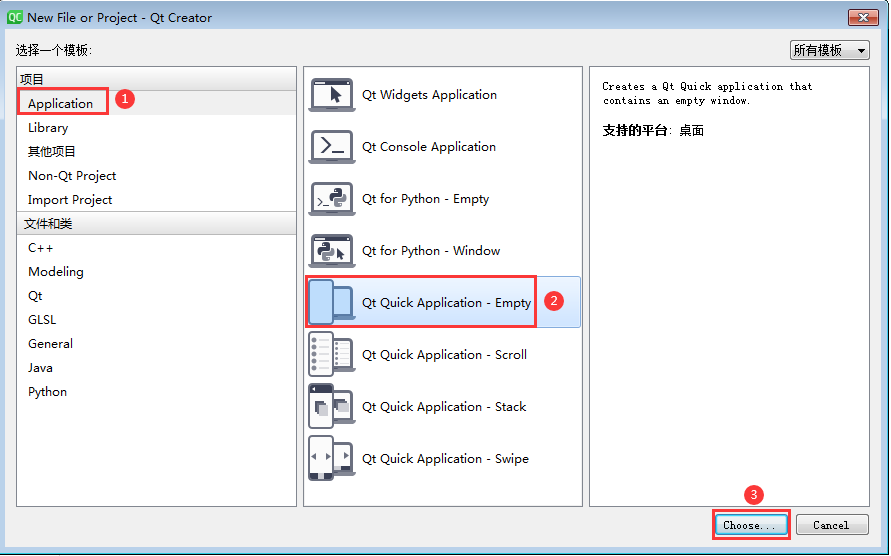Click the Qt Quick Application - Scroll label
The width and height of the screenshot is (891, 556).
click(444, 355)
